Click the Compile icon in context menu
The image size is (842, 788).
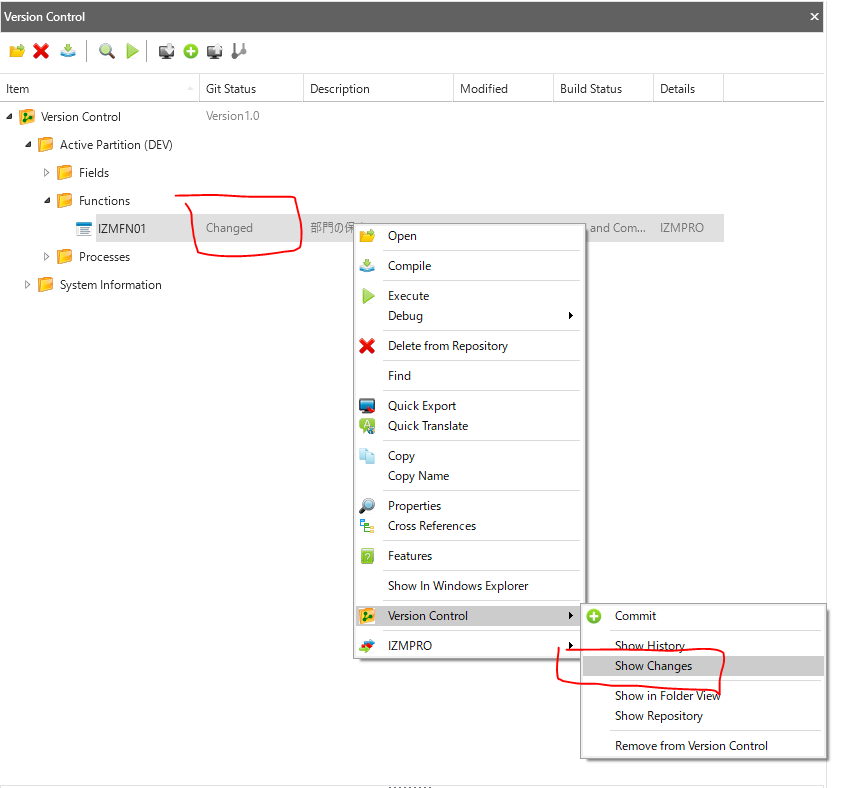click(367, 266)
